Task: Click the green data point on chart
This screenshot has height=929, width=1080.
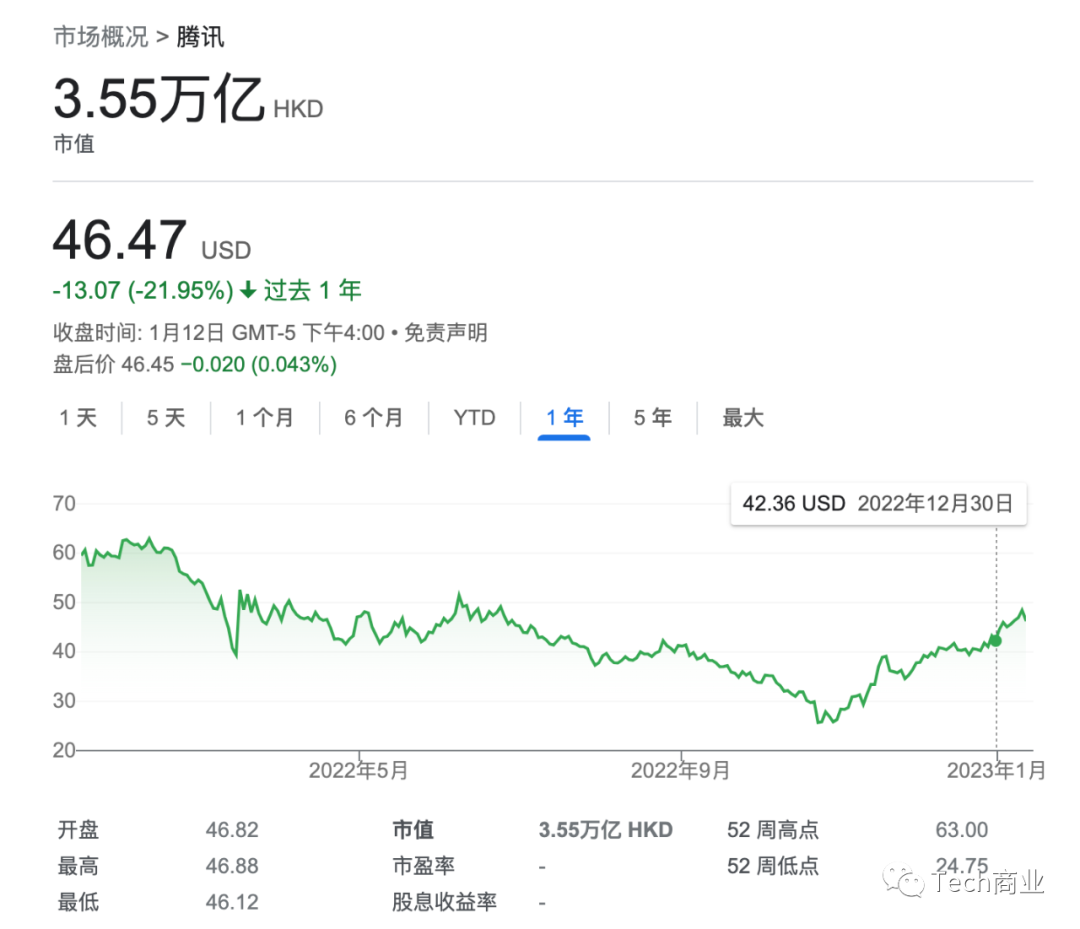Action: (995, 640)
